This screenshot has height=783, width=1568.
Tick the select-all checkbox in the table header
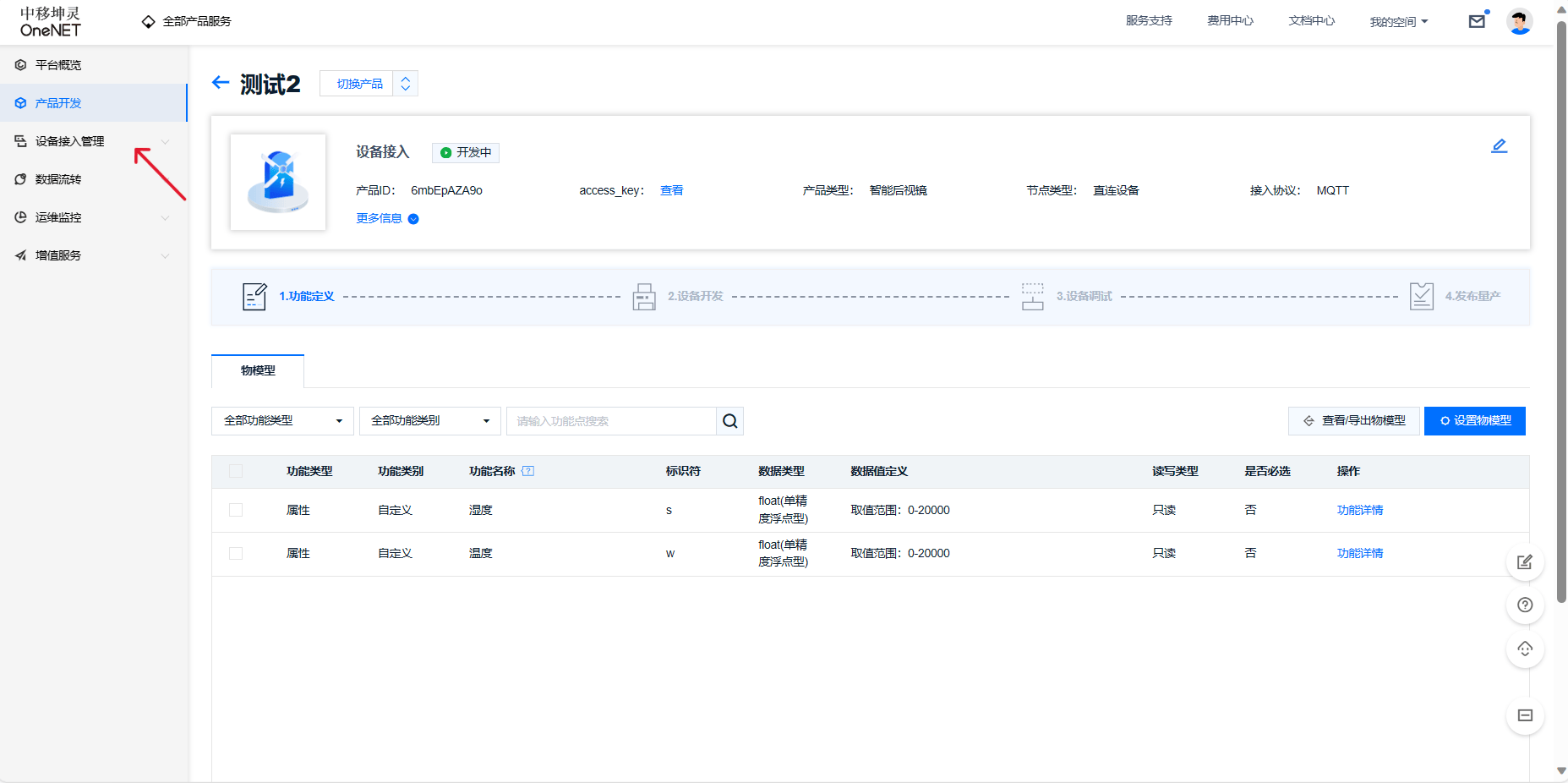click(236, 471)
